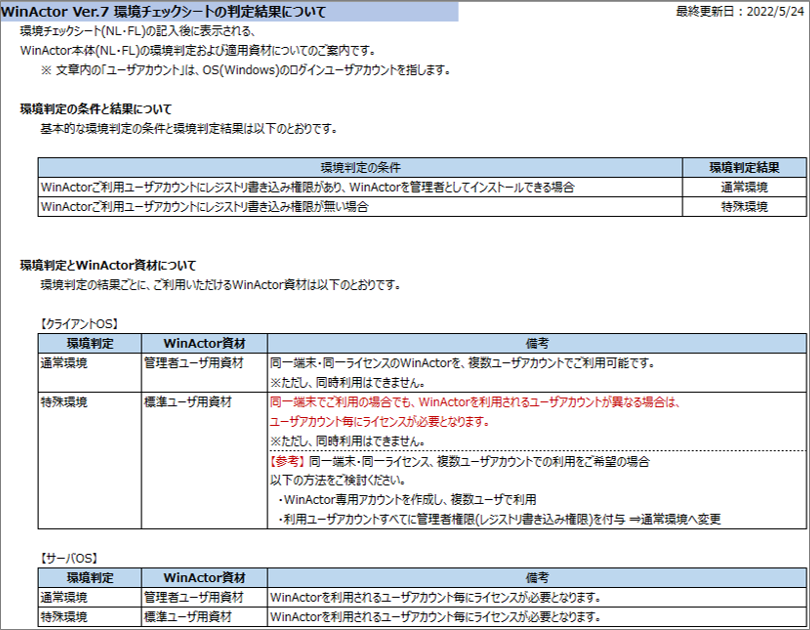The height and width of the screenshot is (630, 810).
Task: Click the note starting ※ 文章内の「ユーザアカウント」
Action: tap(245, 70)
